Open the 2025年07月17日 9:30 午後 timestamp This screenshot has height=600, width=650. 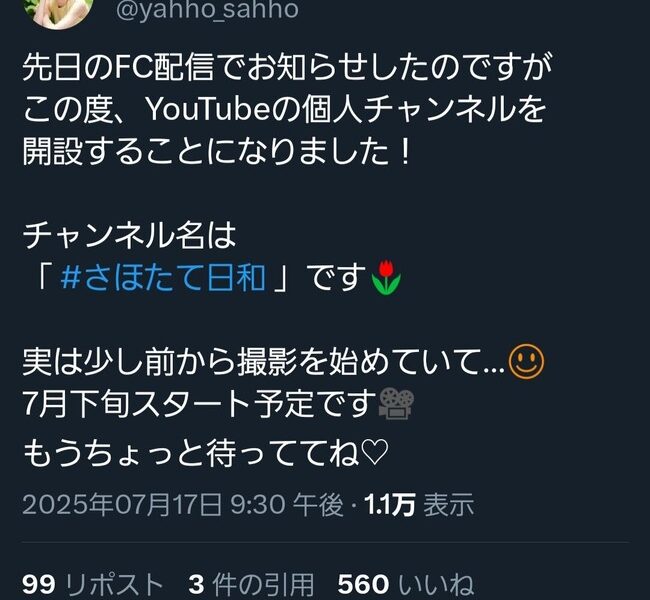click(183, 505)
